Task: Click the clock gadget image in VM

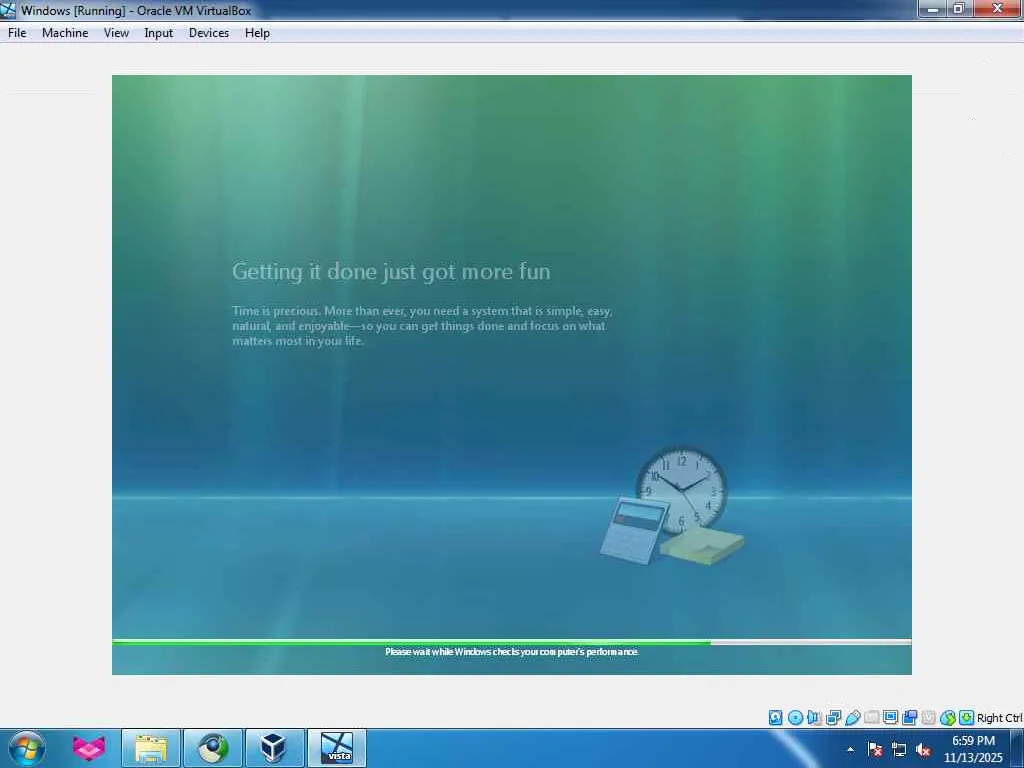Action: coord(682,488)
